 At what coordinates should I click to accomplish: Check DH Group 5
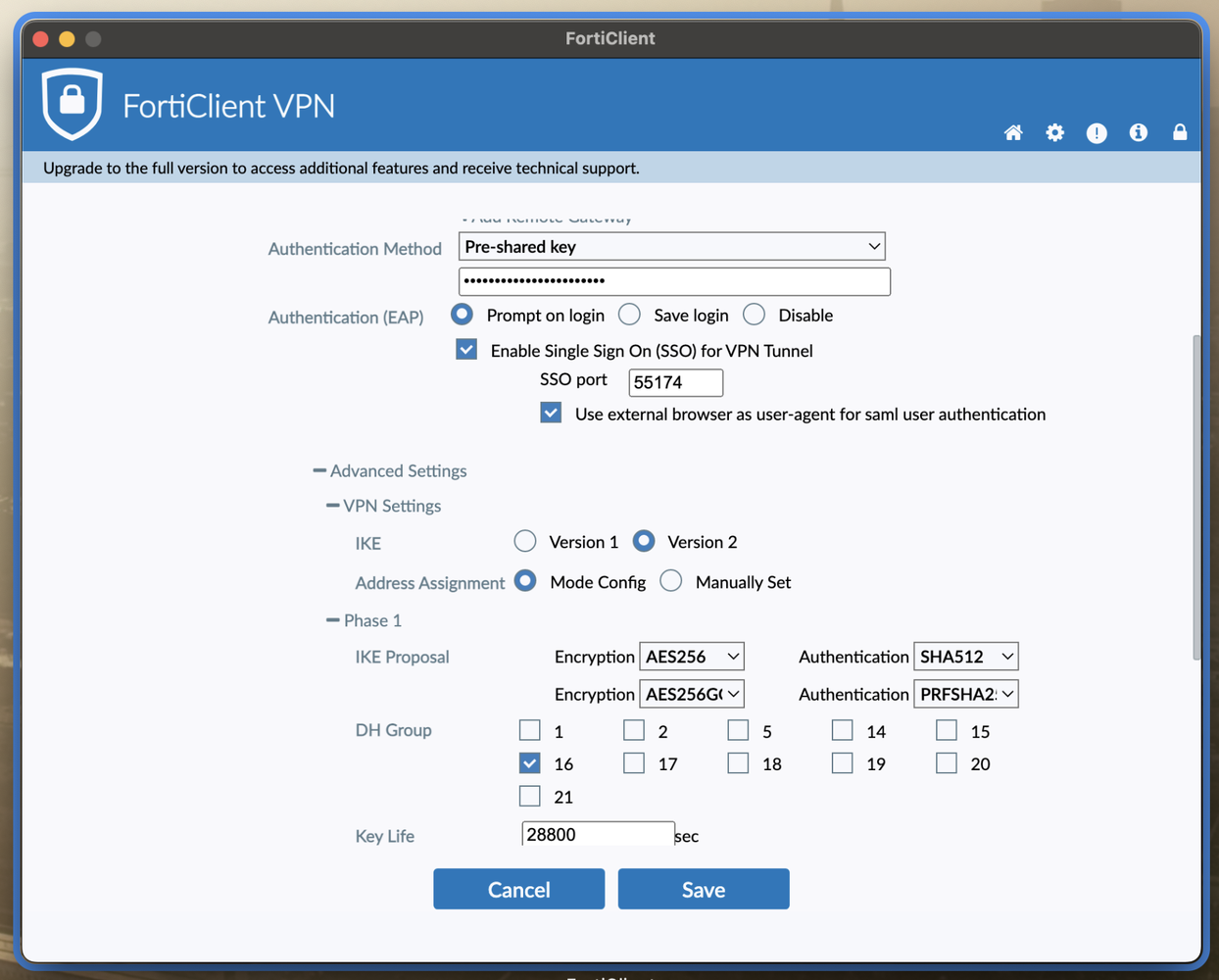click(x=738, y=730)
